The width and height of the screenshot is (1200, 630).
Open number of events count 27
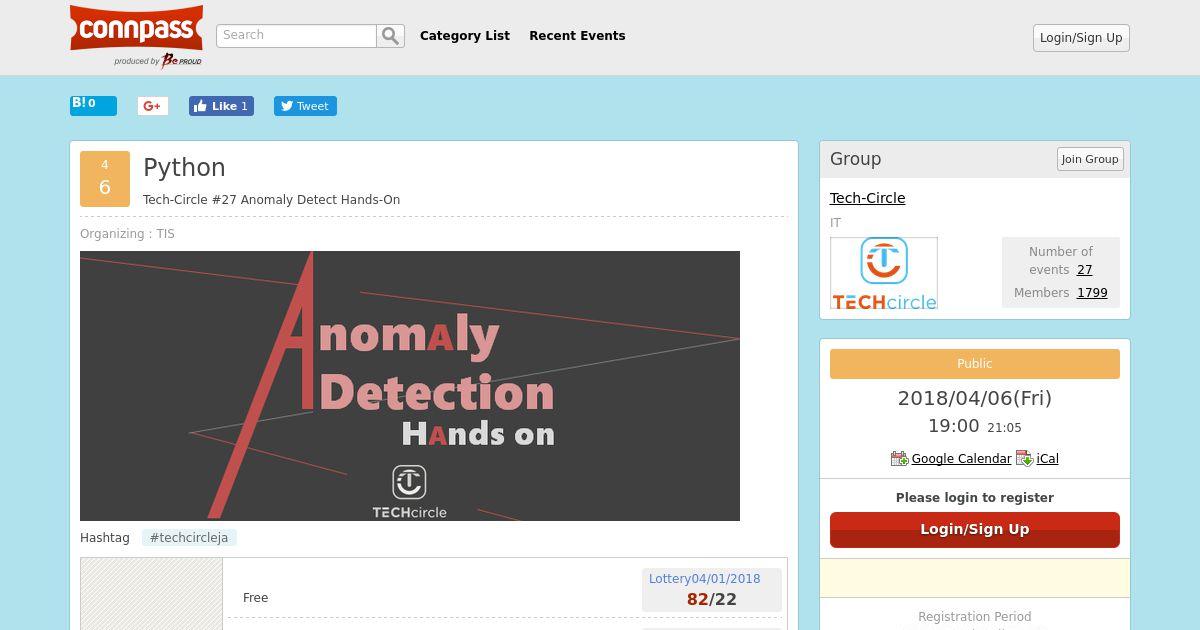click(1084, 270)
